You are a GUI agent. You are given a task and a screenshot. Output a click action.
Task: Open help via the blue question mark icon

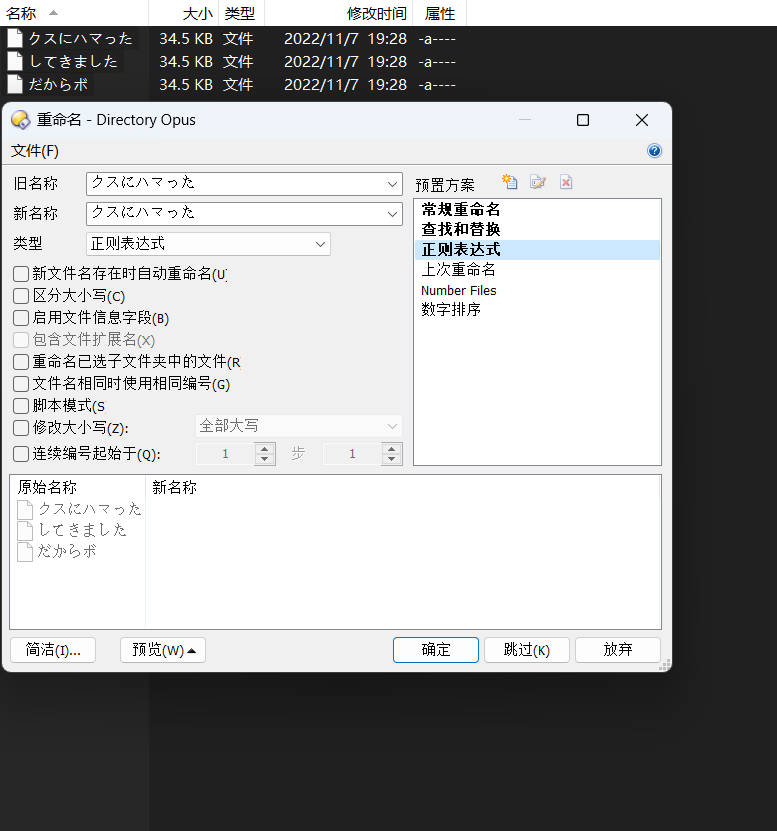coord(654,151)
